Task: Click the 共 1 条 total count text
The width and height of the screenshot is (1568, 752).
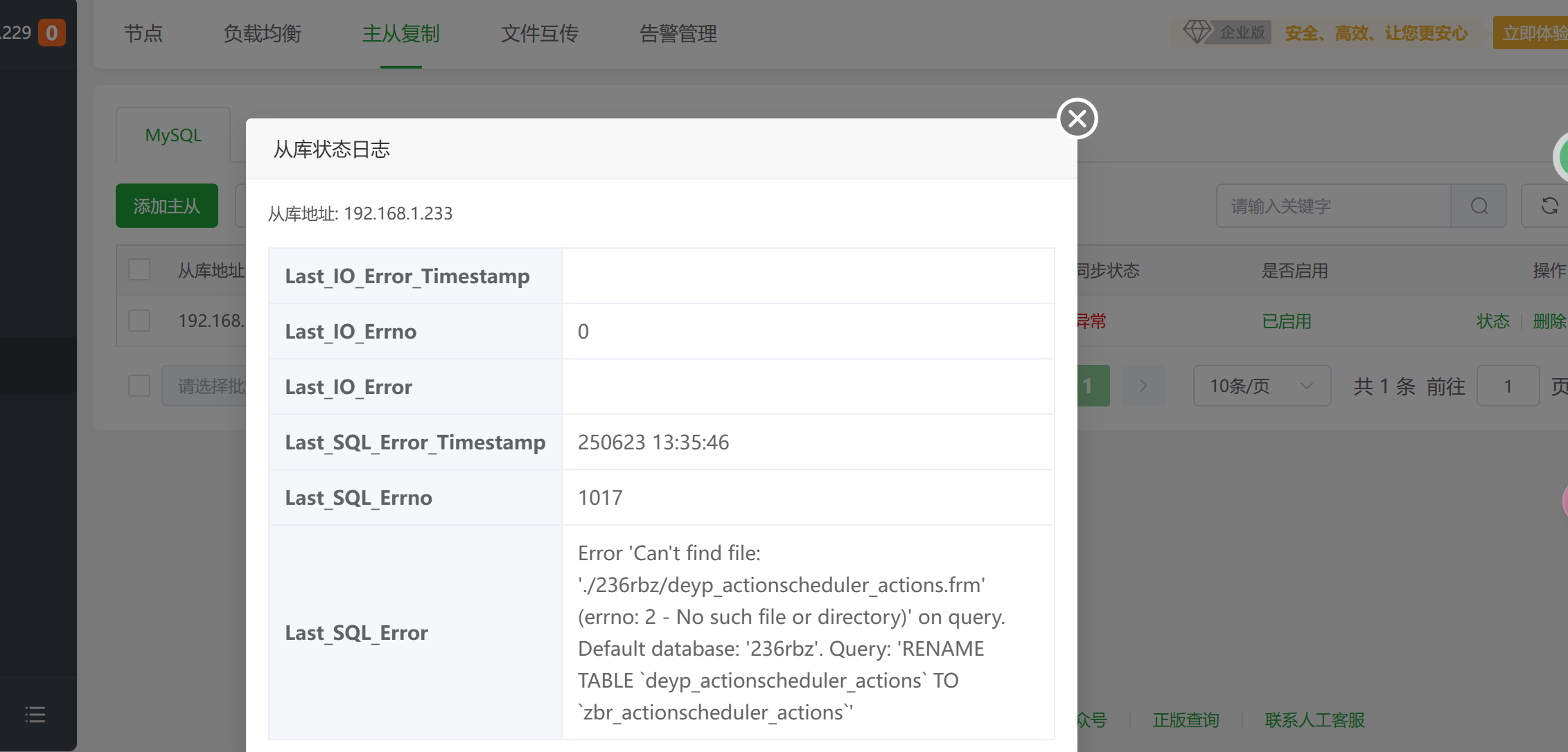Action: point(1384,386)
